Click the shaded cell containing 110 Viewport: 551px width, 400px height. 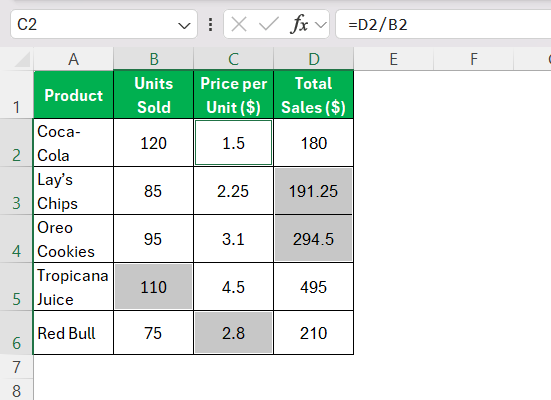click(154, 287)
